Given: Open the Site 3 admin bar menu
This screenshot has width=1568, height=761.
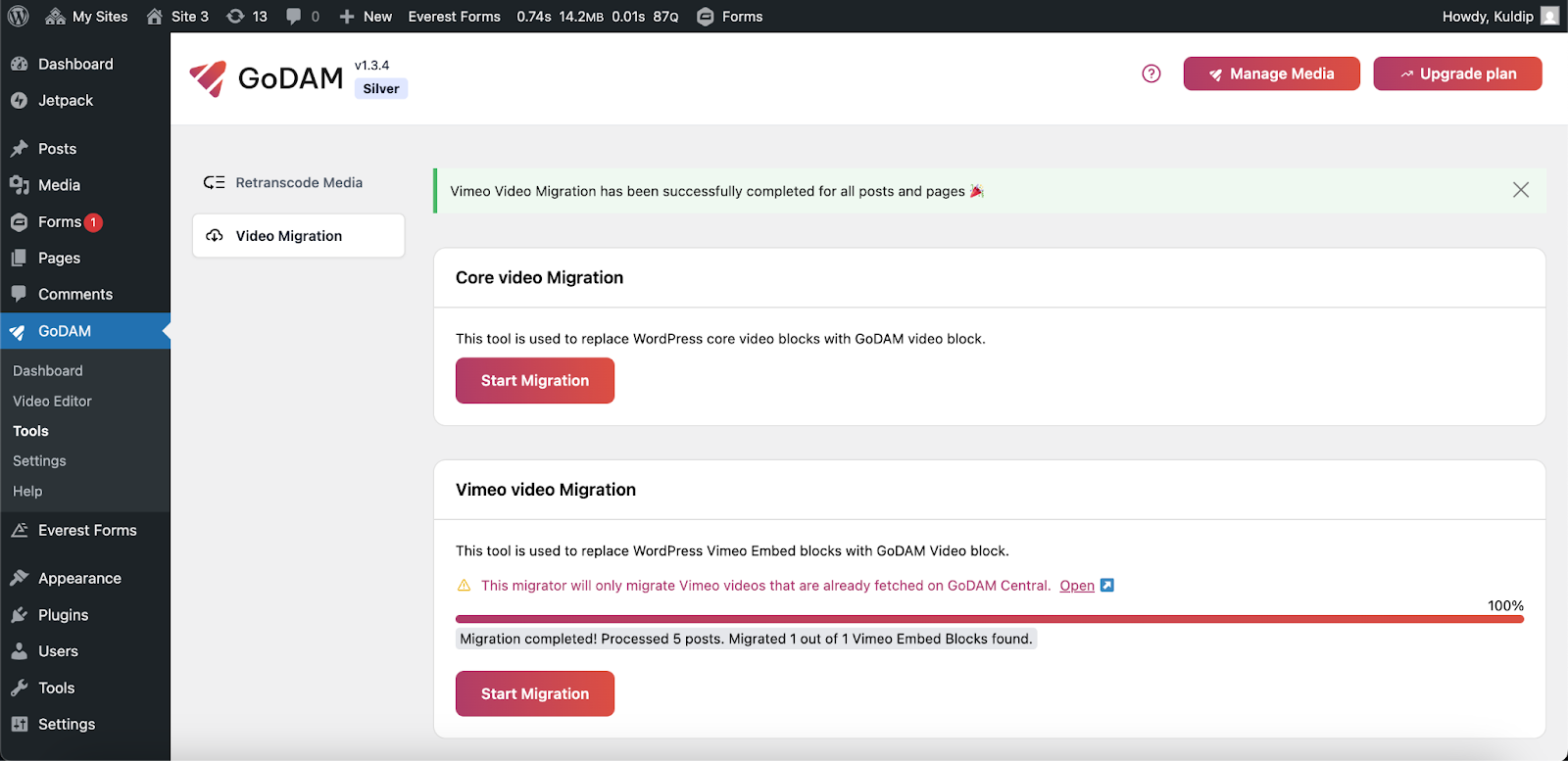Looking at the screenshot, I should pos(177,17).
